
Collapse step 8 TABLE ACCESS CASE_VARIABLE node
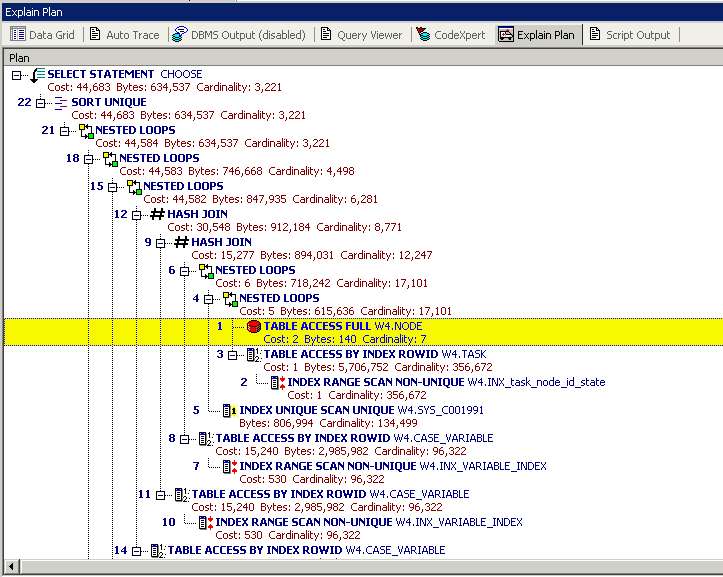tap(185, 438)
